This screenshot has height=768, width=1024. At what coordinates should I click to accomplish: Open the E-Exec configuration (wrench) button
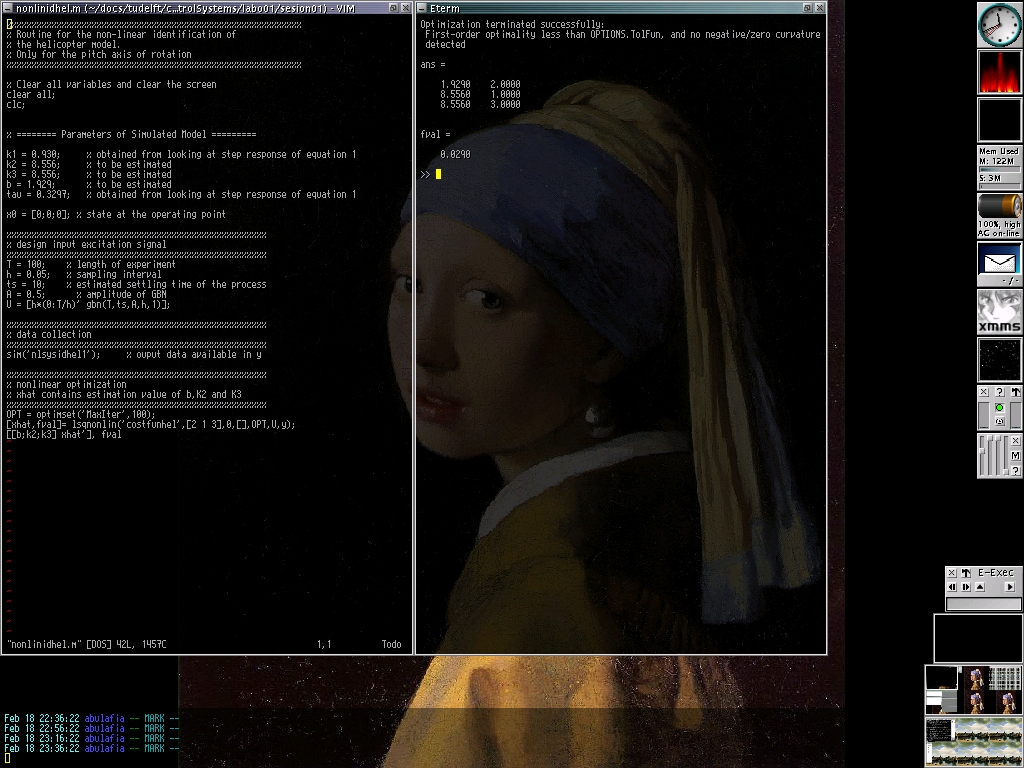tap(966, 573)
